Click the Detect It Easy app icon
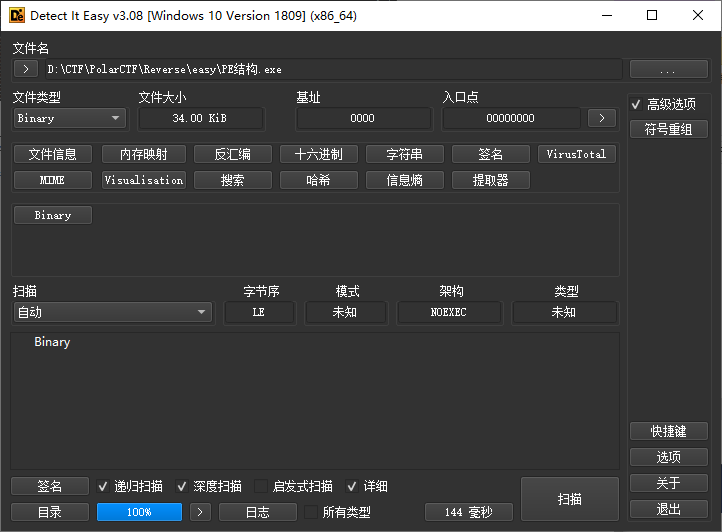The width and height of the screenshot is (722, 532). point(17,15)
